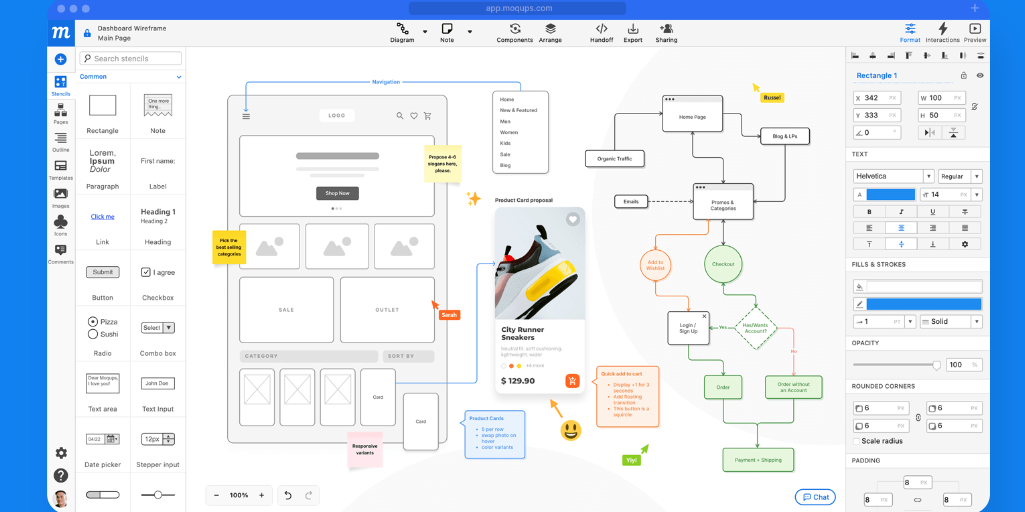Expand the Diagram tool dropdown arrow

pyautogui.click(x=425, y=31)
